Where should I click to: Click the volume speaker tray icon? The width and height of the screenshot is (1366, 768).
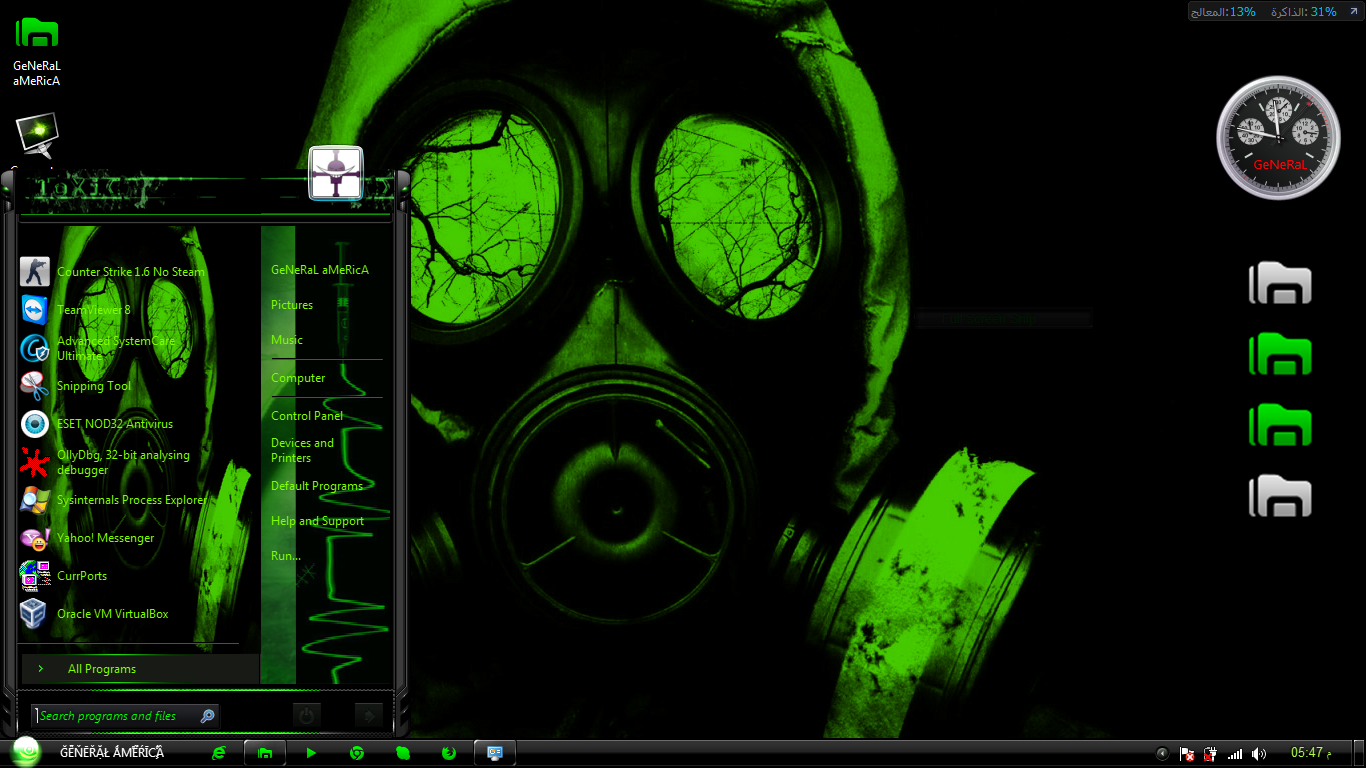point(1259,754)
